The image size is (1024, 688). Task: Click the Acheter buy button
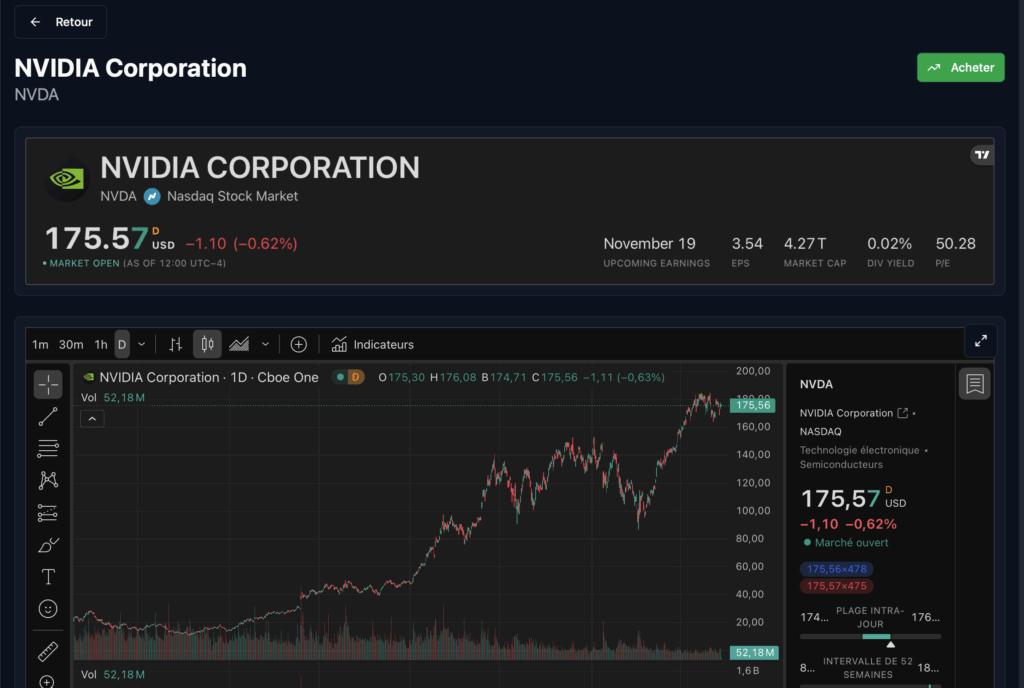tap(960, 67)
